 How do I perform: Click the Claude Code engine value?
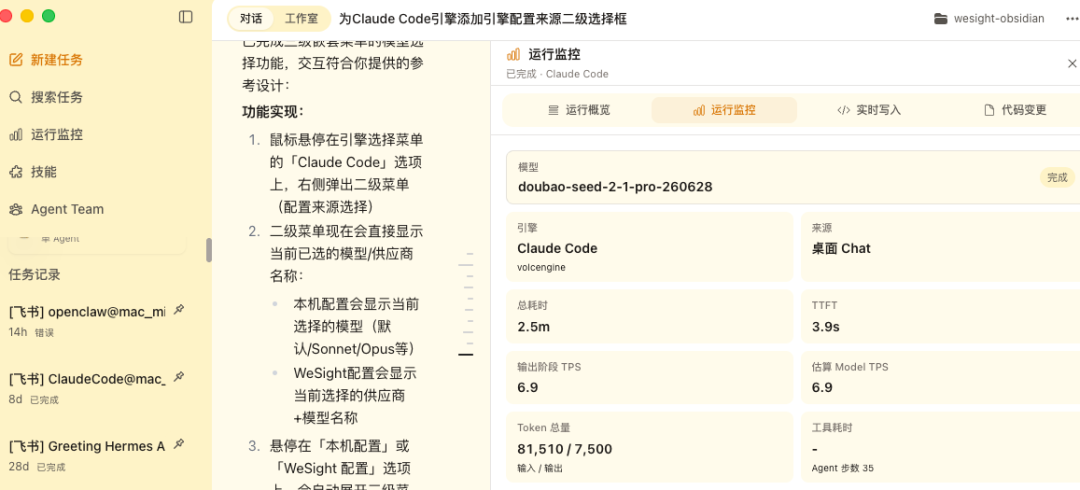click(557, 248)
